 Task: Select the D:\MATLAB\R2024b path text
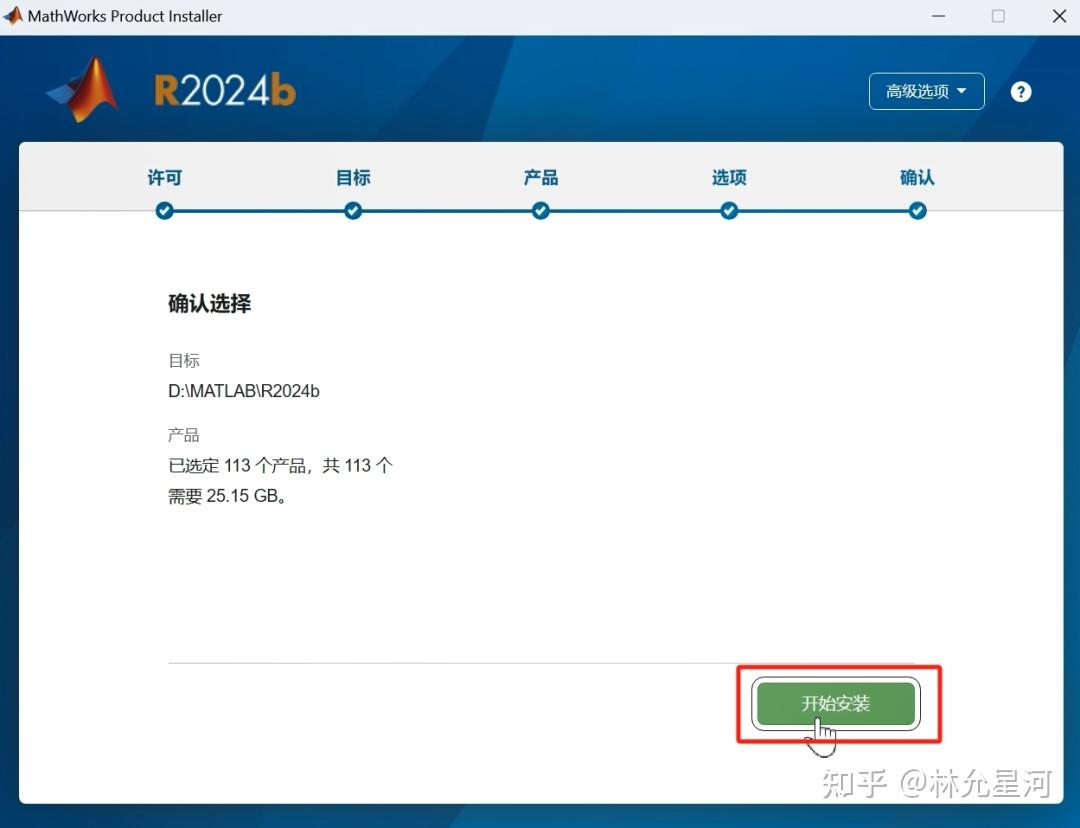tap(244, 391)
